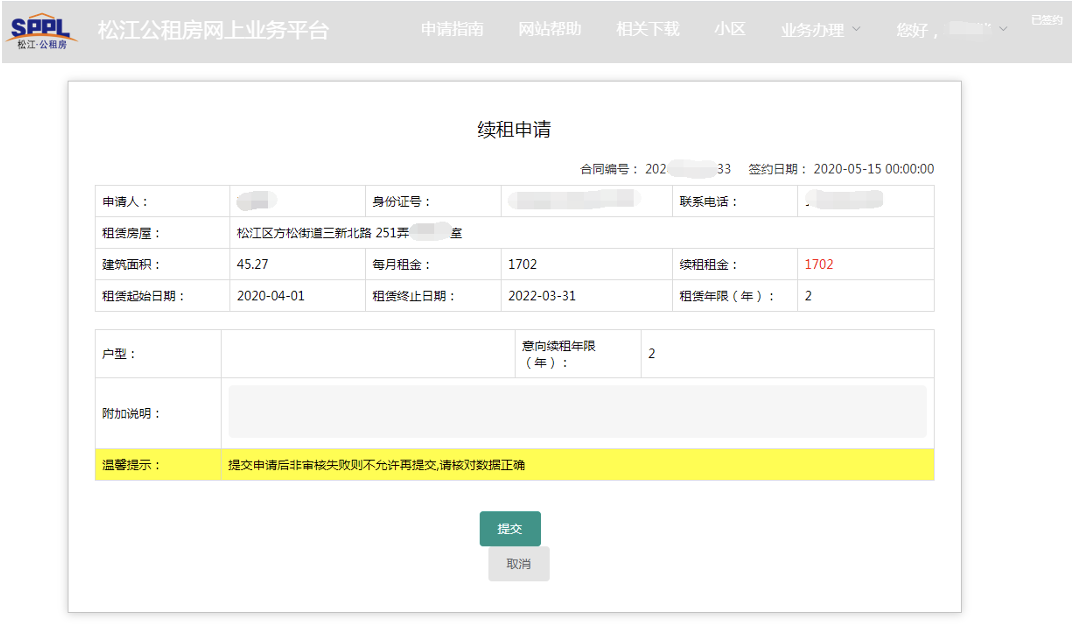
Task: Open the 相关下载 page
Action: pyautogui.click(x=648, y=30)
